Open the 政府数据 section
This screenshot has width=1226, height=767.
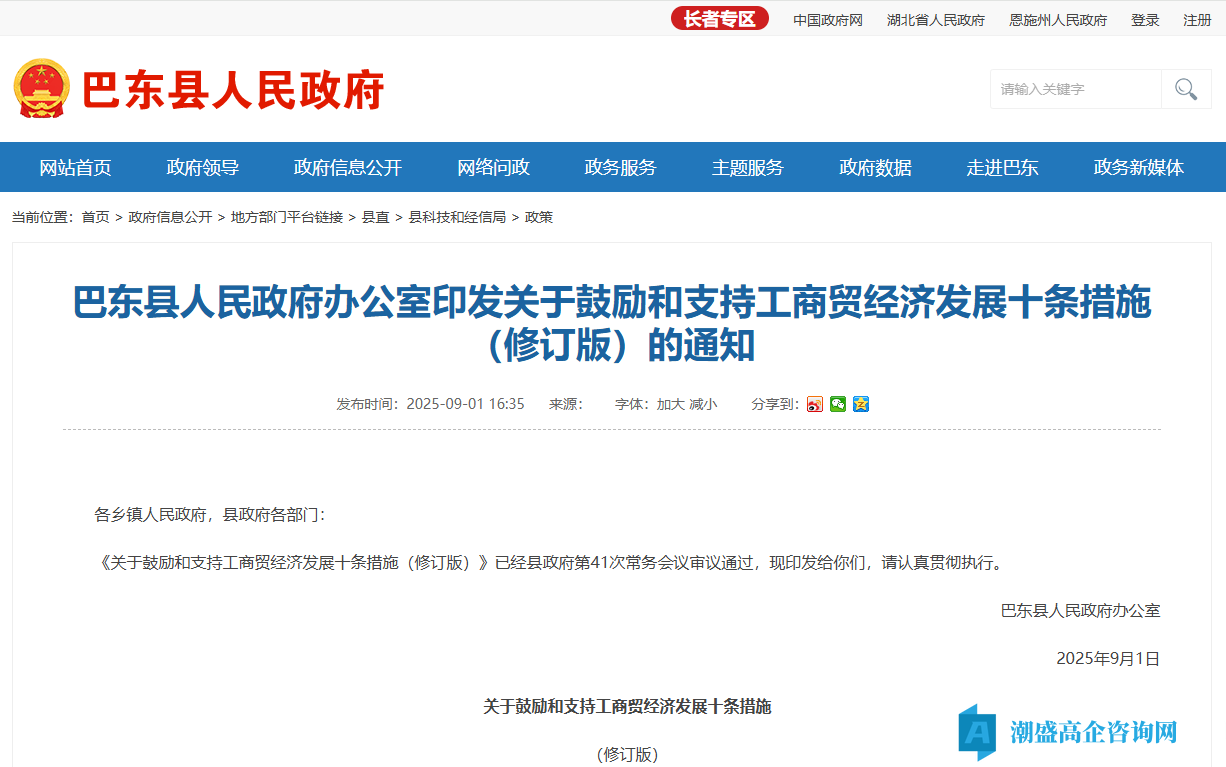[x=874, y=167]
